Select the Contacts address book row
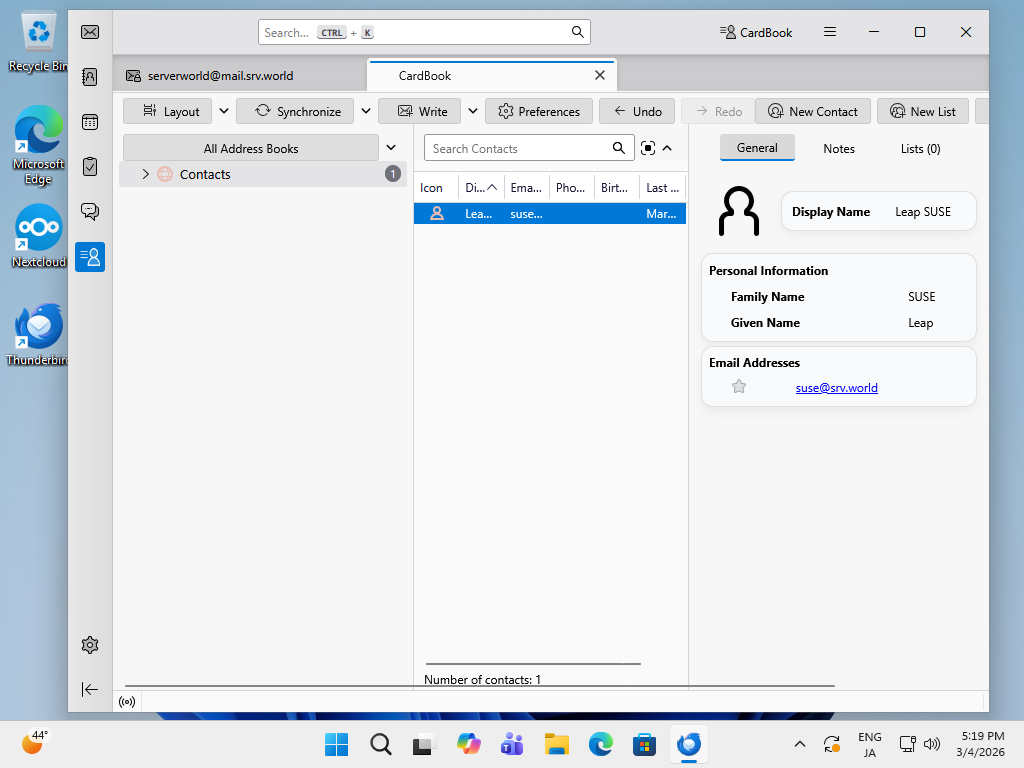This screenshot has width=1024, height=768. click(263, 174)
